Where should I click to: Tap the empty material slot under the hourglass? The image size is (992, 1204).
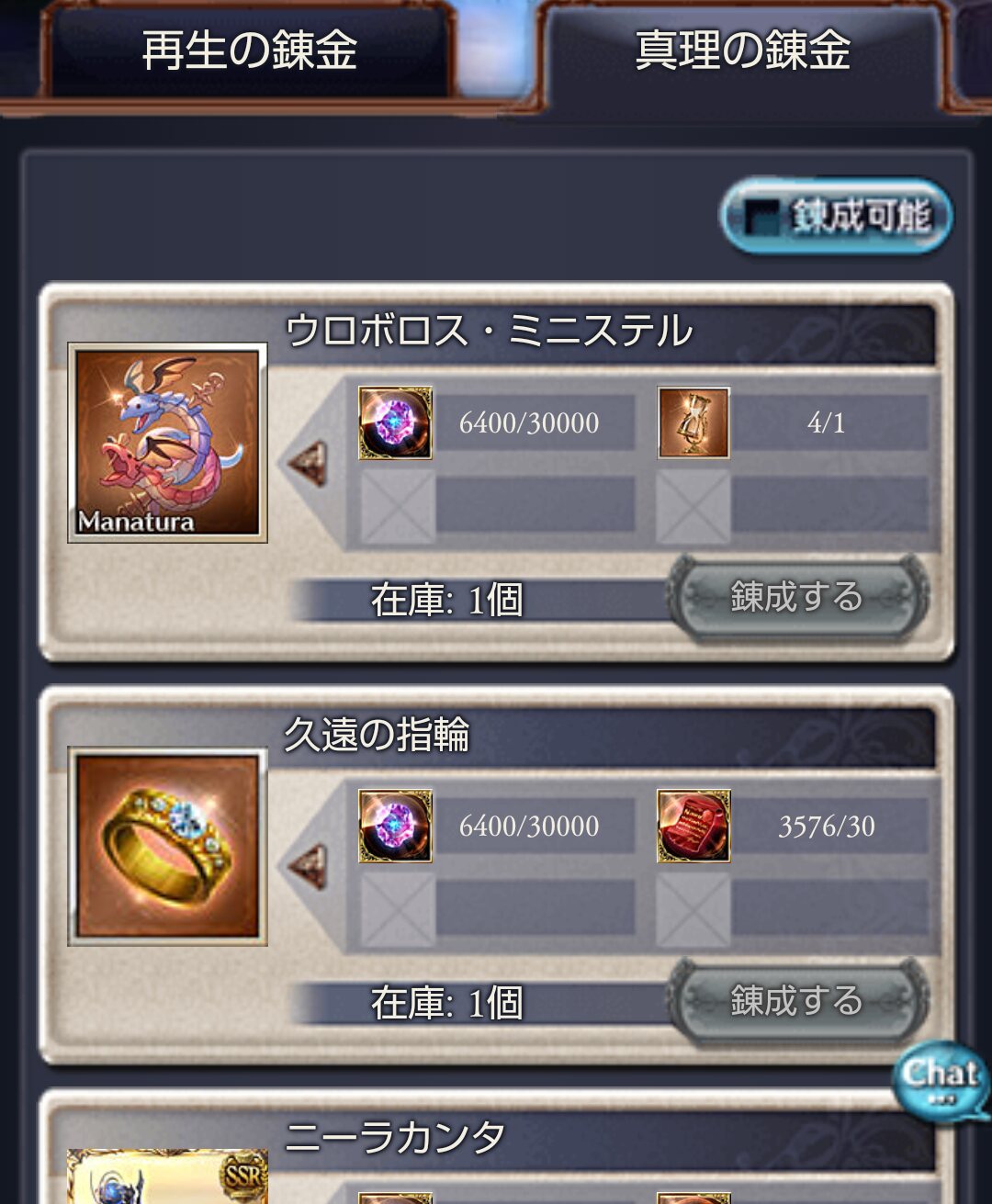coord(693,507)
